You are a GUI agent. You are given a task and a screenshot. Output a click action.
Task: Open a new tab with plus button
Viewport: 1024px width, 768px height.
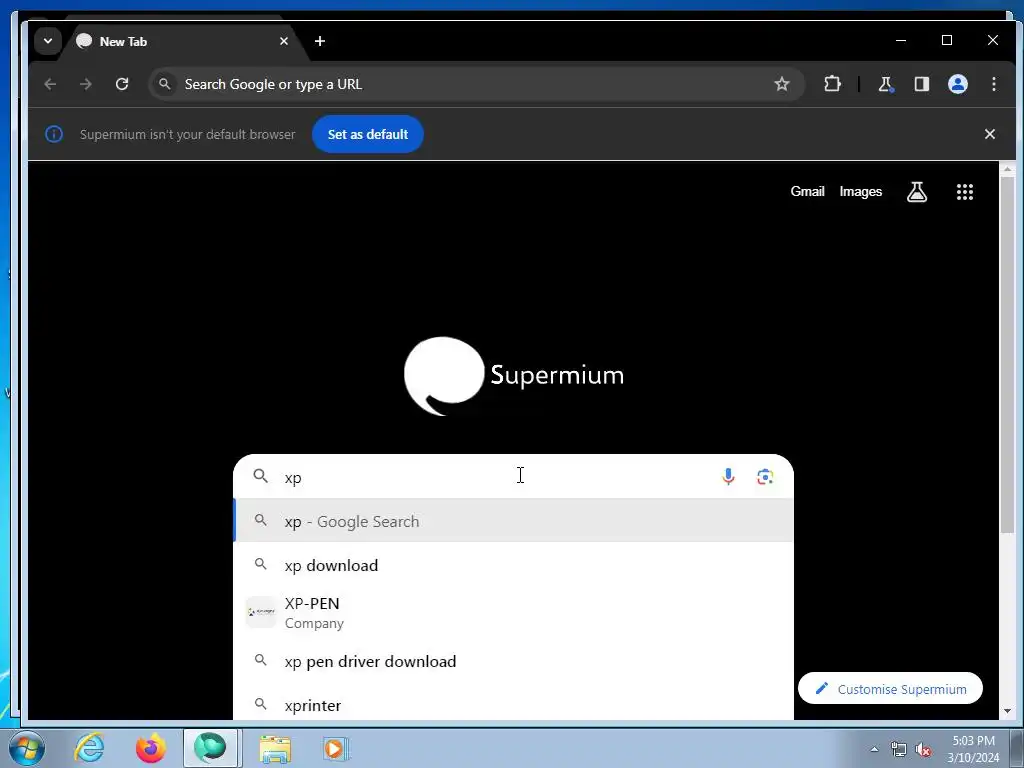320,41
